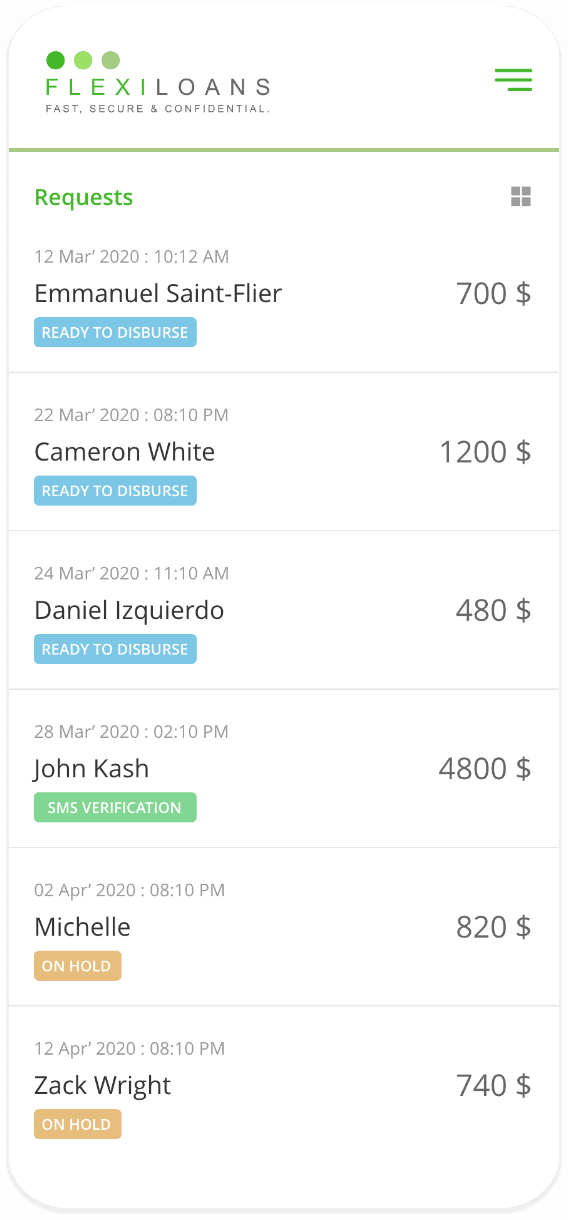Image resolution: width=568 pixels, height=1220 pixels.
Task: Open Cameron White request
Action: tap(284, 452)
